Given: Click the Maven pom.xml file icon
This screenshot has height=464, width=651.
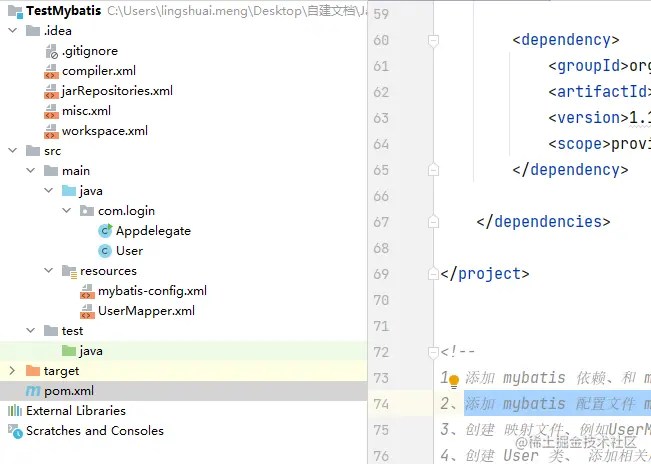Looking at the screenshot, I should [33, 391].
